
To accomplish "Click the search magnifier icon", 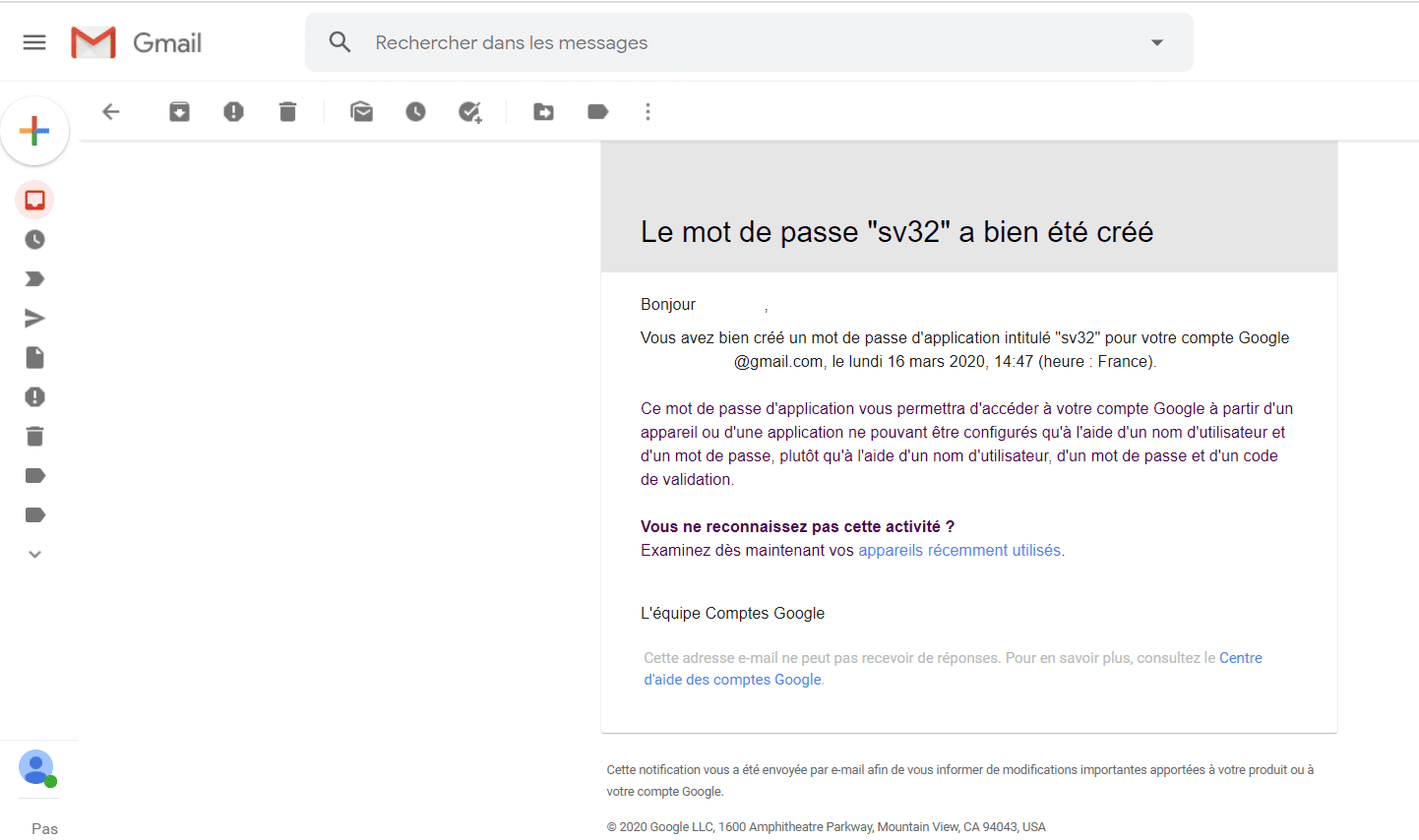I will [339, 42].
